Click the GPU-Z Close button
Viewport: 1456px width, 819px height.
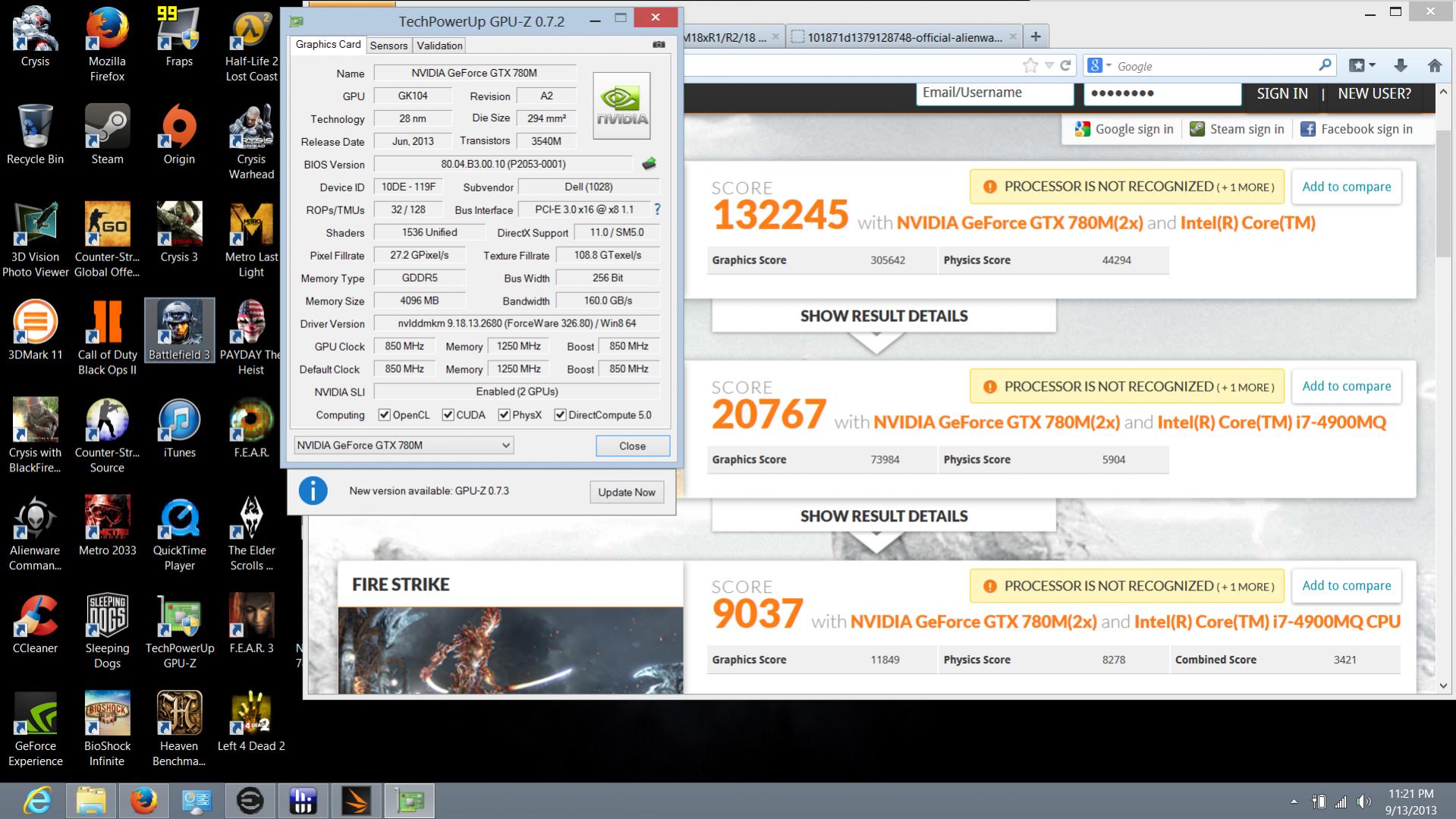(x=632, y=446)
